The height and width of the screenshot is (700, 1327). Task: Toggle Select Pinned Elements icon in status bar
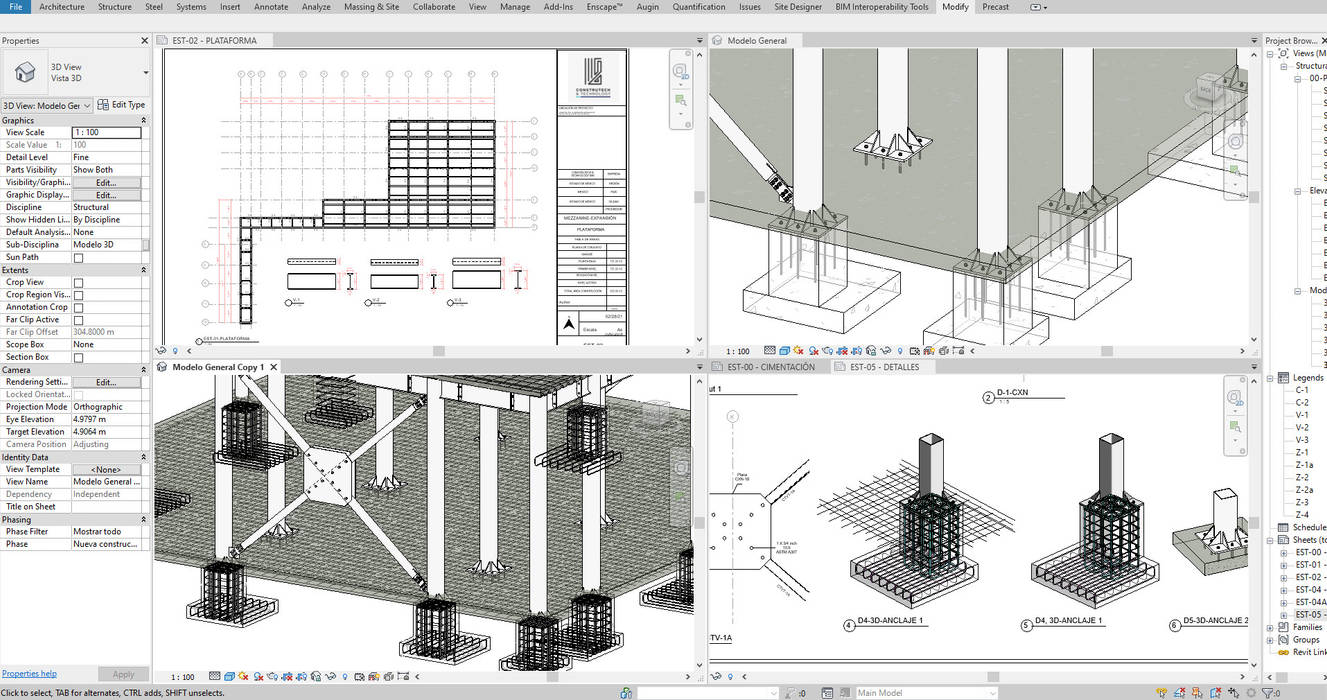pos(1197,692)
